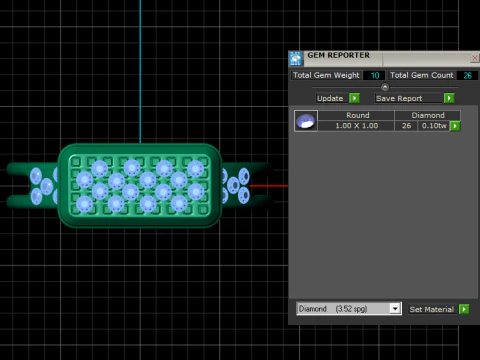
Task: Click the gem quantity cell '26' in table
Action: 406,126
